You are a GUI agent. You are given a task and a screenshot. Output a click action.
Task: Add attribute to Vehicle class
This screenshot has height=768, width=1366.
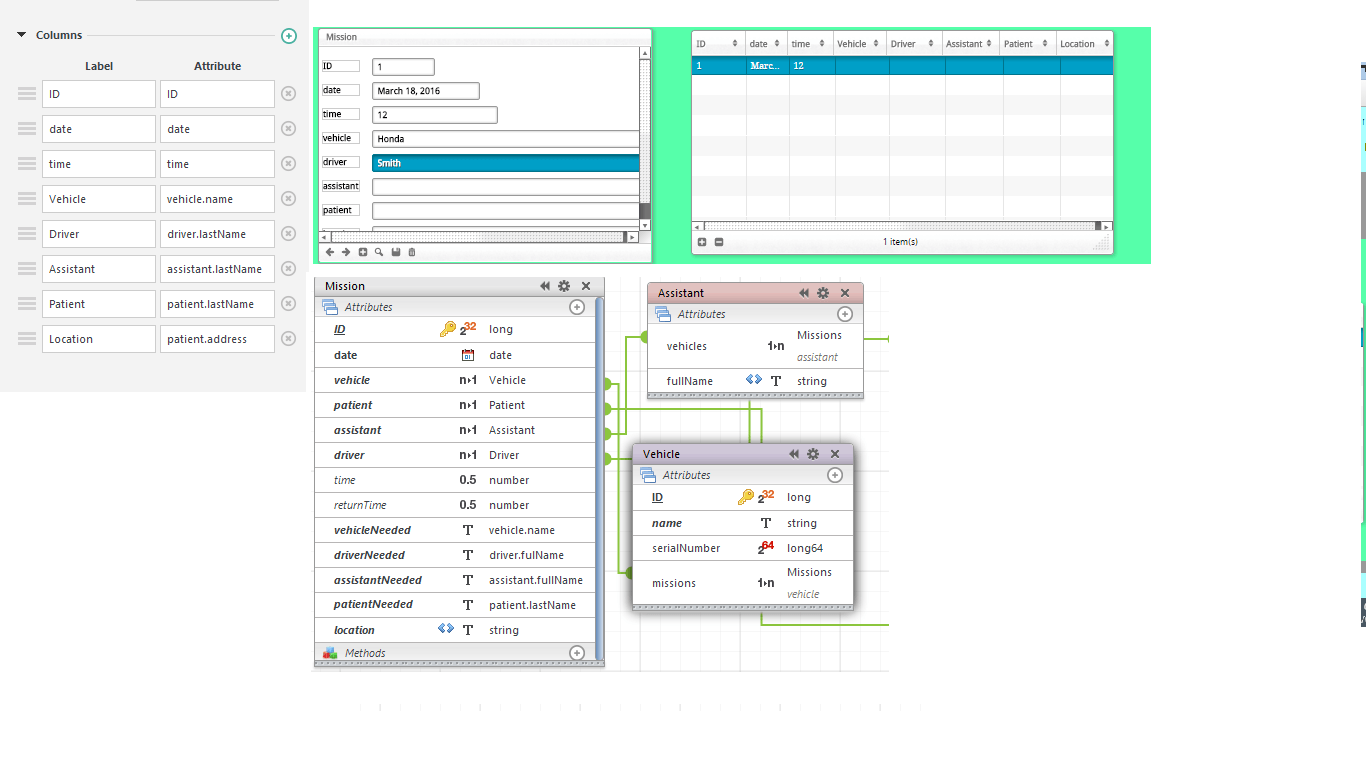[835, 475]
